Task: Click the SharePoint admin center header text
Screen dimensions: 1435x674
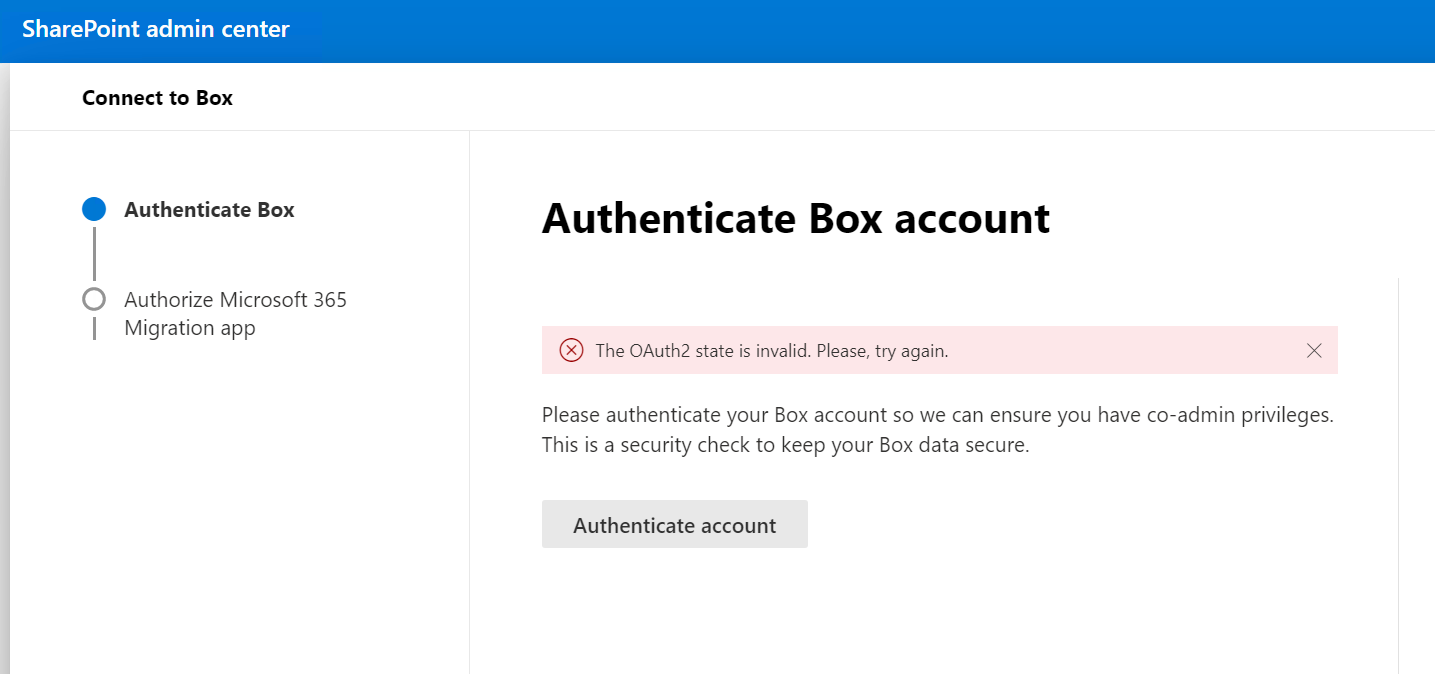Action: point(155,30)
